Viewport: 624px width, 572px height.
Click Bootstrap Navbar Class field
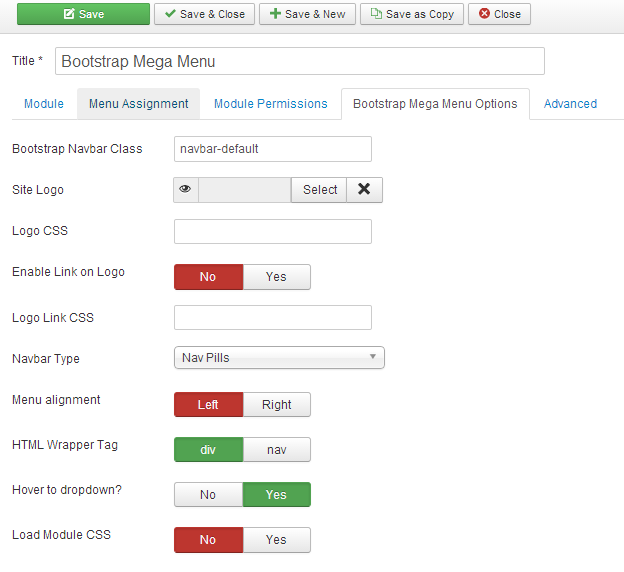[x=273, y=149]
